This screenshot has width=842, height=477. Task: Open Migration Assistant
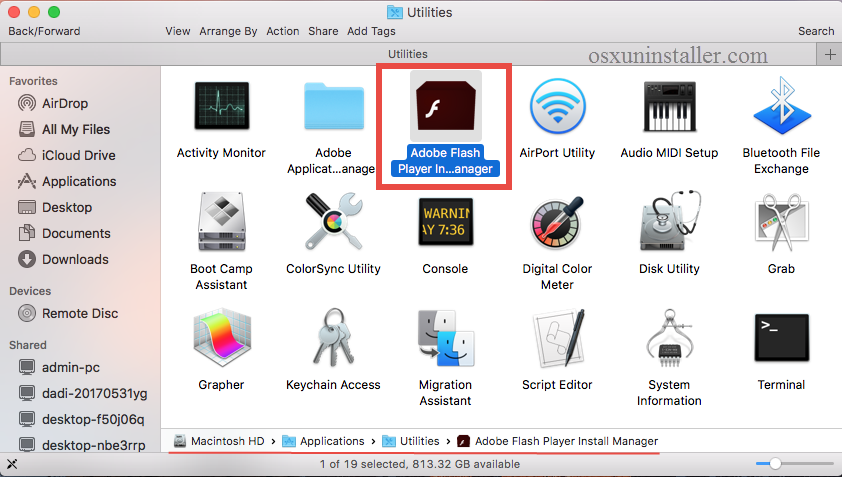pos(446,338)
